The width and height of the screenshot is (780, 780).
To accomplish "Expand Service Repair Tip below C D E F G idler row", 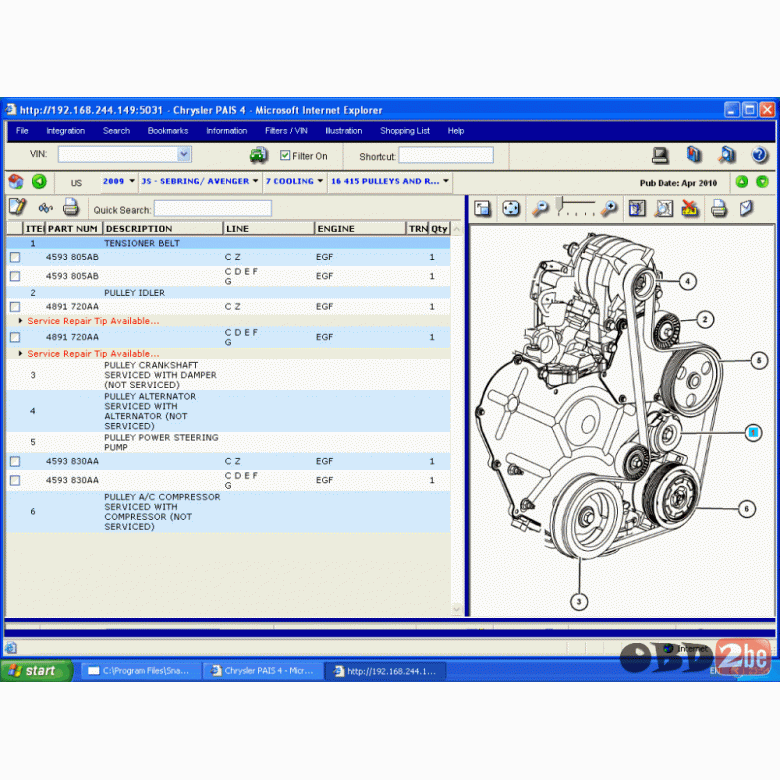I will click(x=20, y=353).
